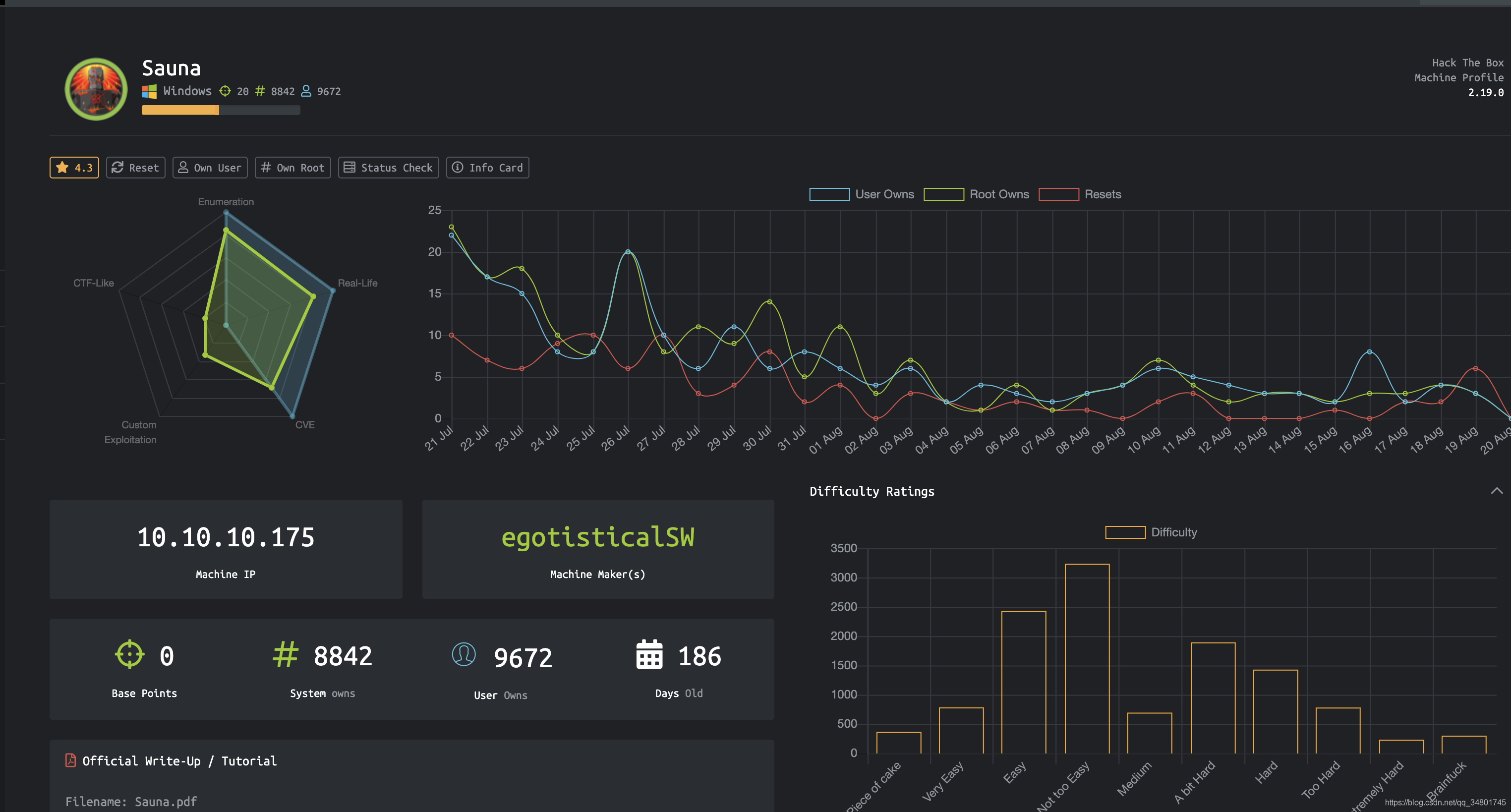1511x812 pixels.
Task: Submit flag with Own Root button
Action: coord(292,168)
